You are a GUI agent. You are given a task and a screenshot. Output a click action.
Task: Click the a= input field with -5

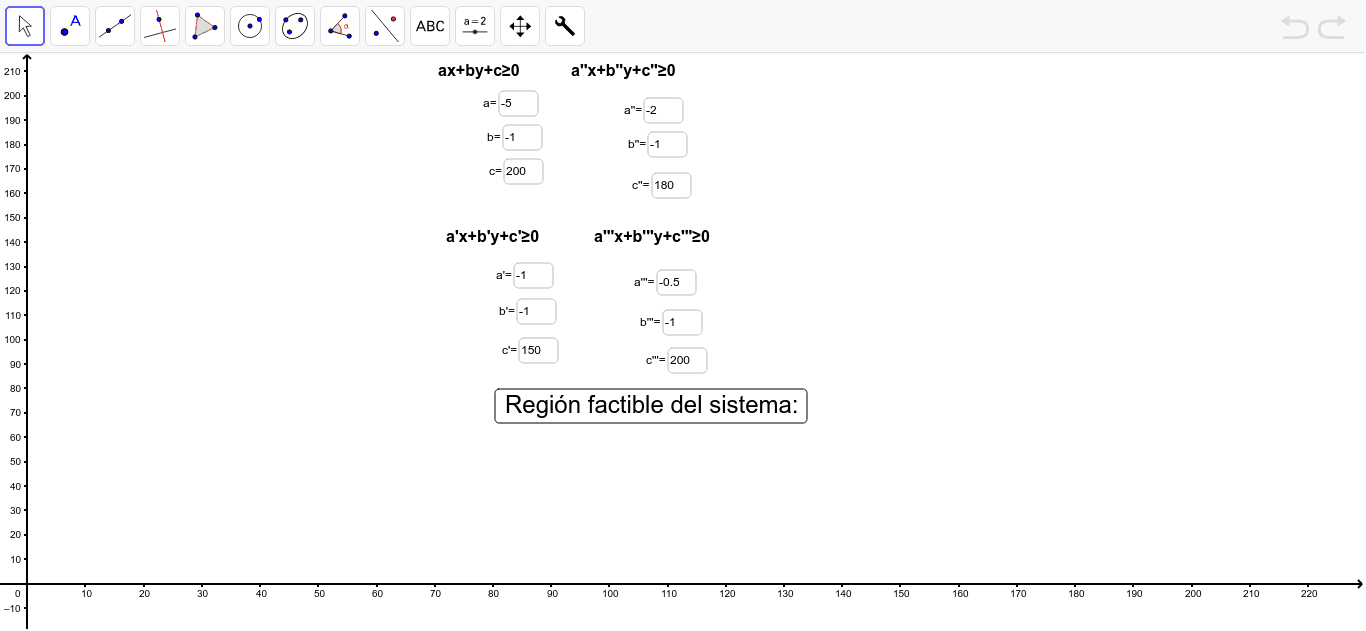click(519, 103)
